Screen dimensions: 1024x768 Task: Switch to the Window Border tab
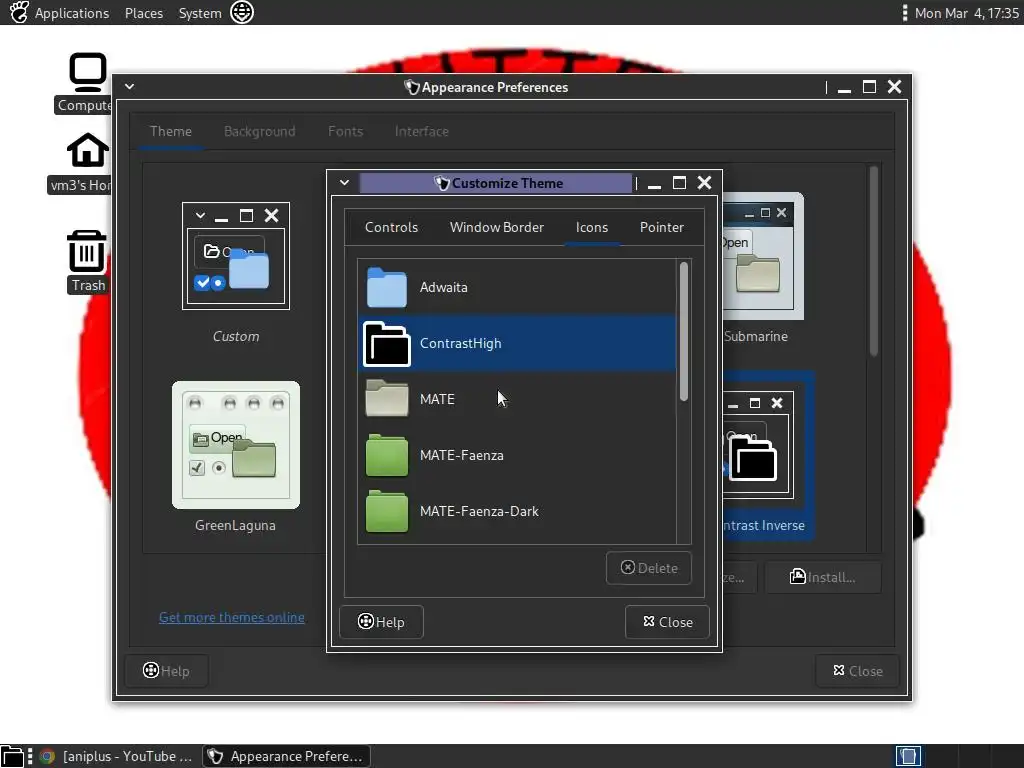pyautogui.click(x=496, y=227)
